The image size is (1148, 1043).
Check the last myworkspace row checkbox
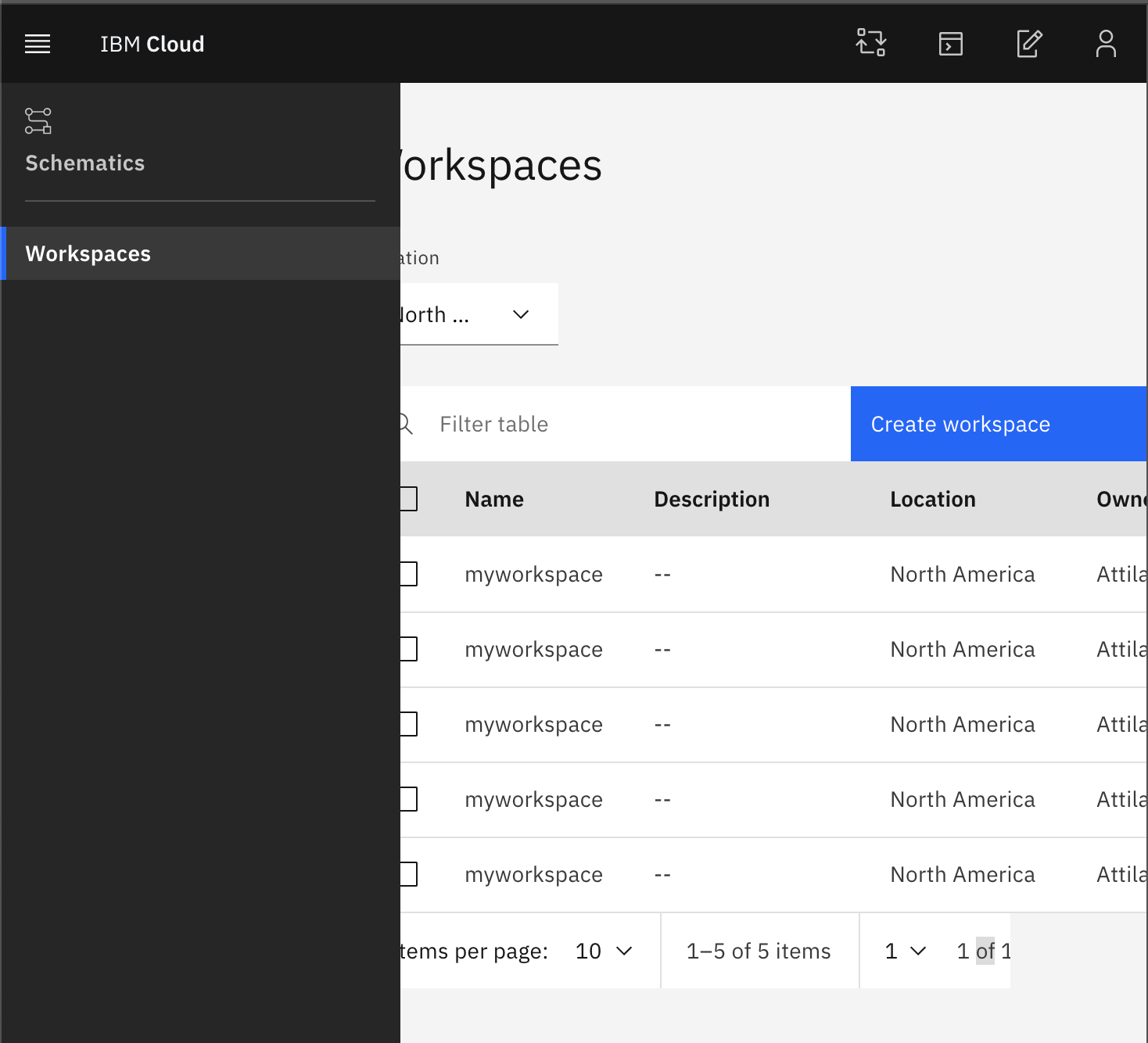point(408,874)
